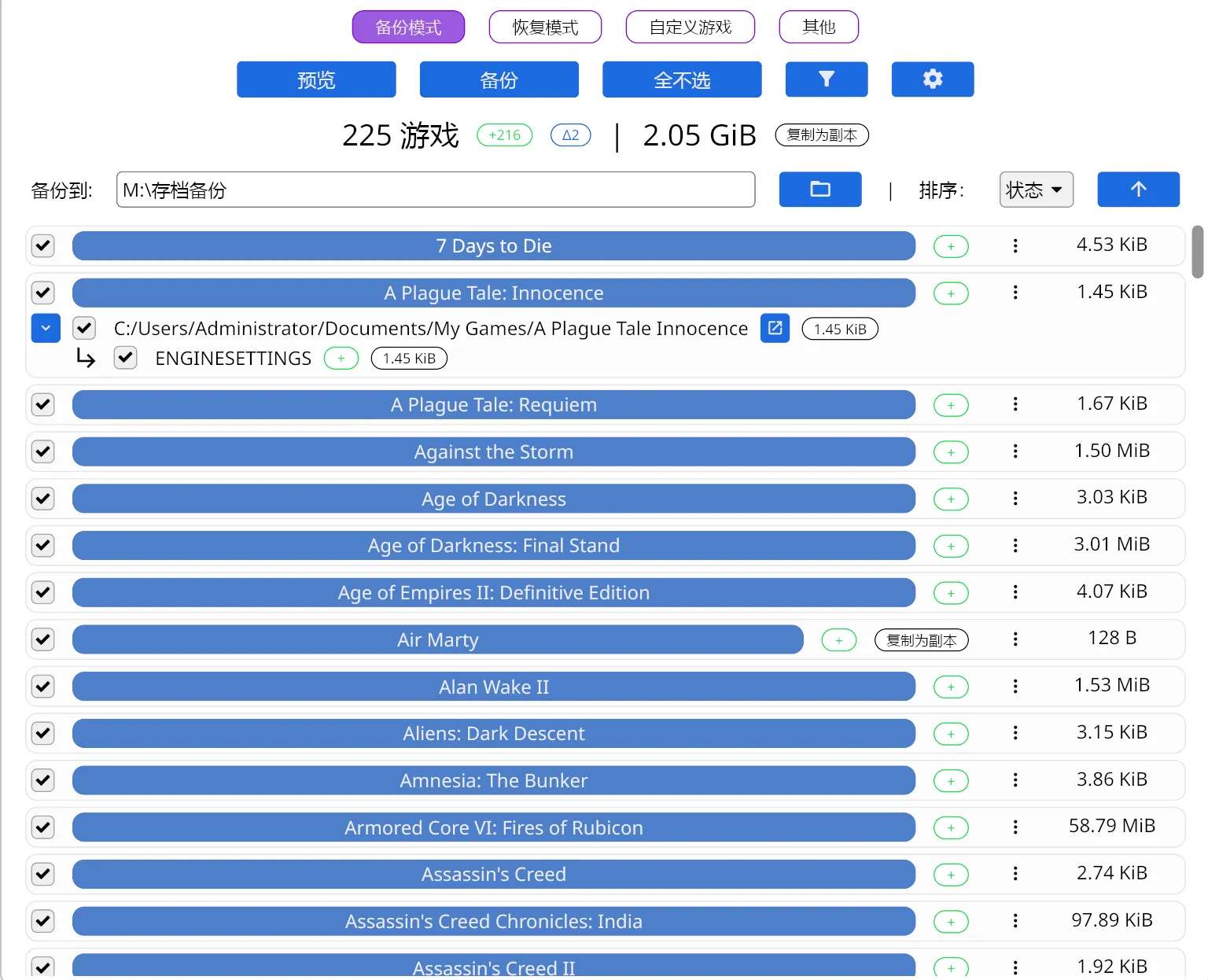Image resolution: width=1208 pixels, height=980 pixels.
Task: Open settings with the gear icon
Action: point(932,79)
